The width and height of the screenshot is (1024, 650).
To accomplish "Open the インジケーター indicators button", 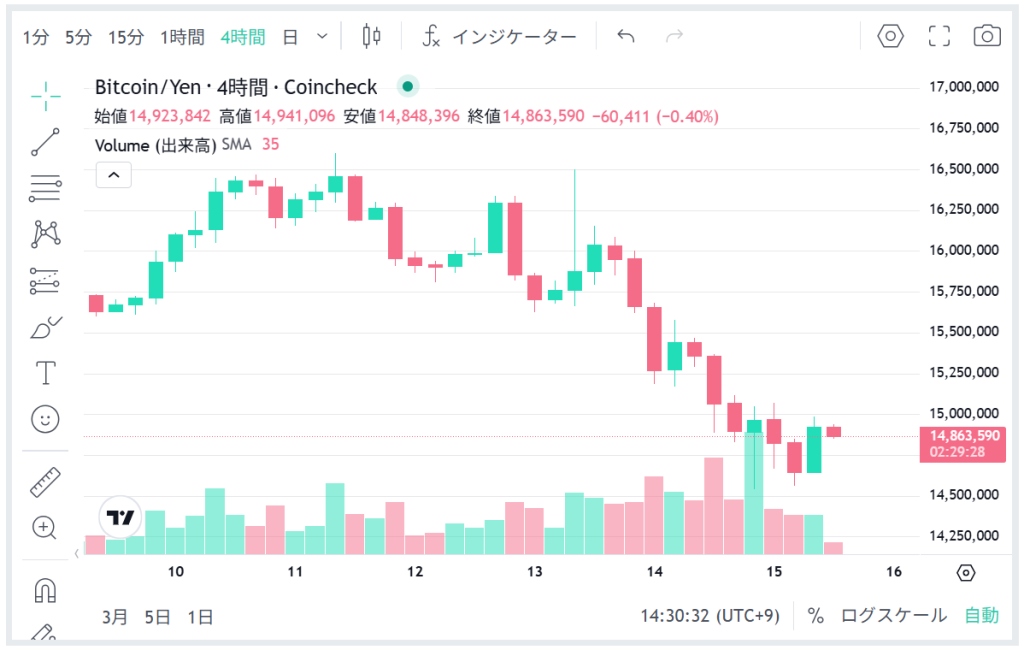I will coord(500,37).
